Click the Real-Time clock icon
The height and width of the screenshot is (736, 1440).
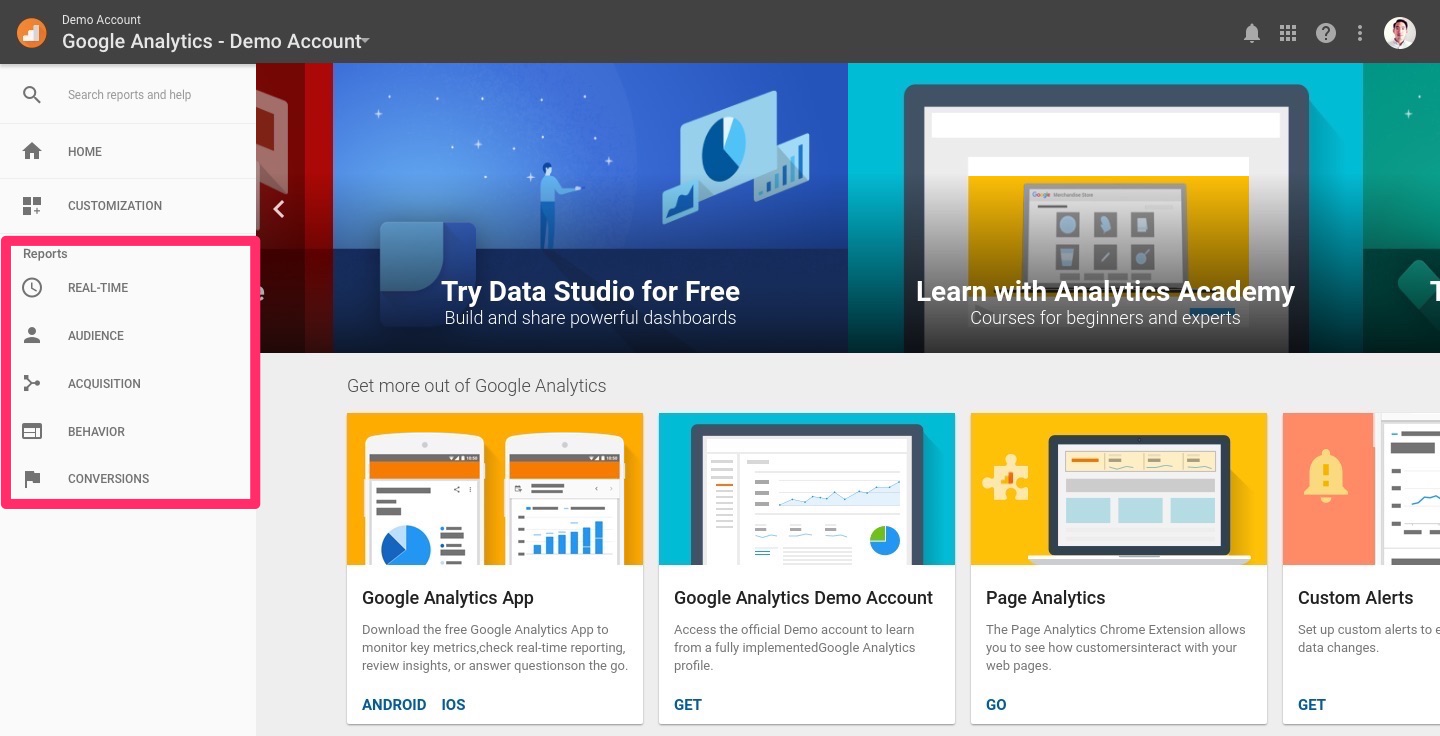pos(32,288)
